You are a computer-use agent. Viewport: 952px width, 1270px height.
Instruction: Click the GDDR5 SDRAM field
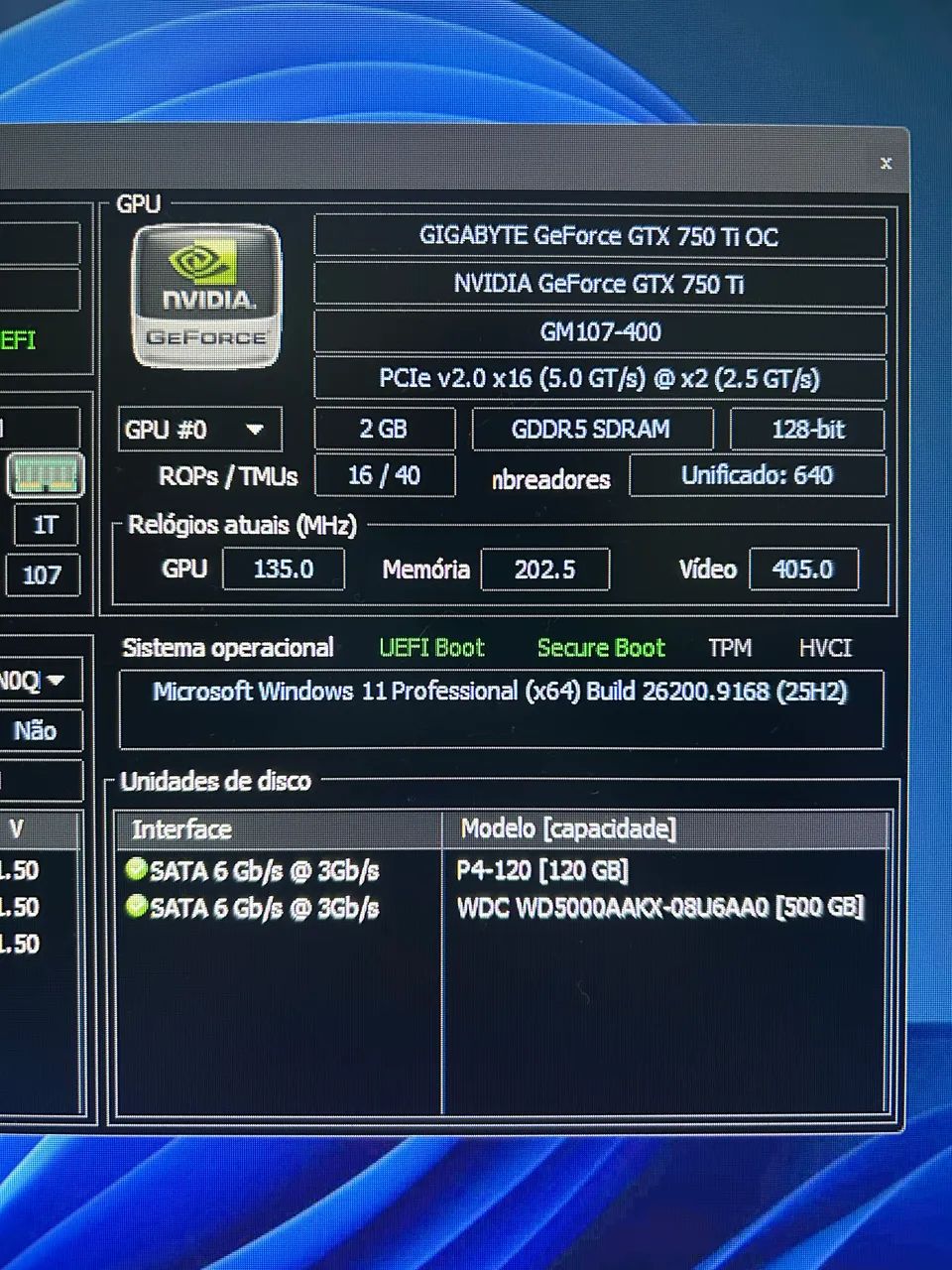point(592,429)
